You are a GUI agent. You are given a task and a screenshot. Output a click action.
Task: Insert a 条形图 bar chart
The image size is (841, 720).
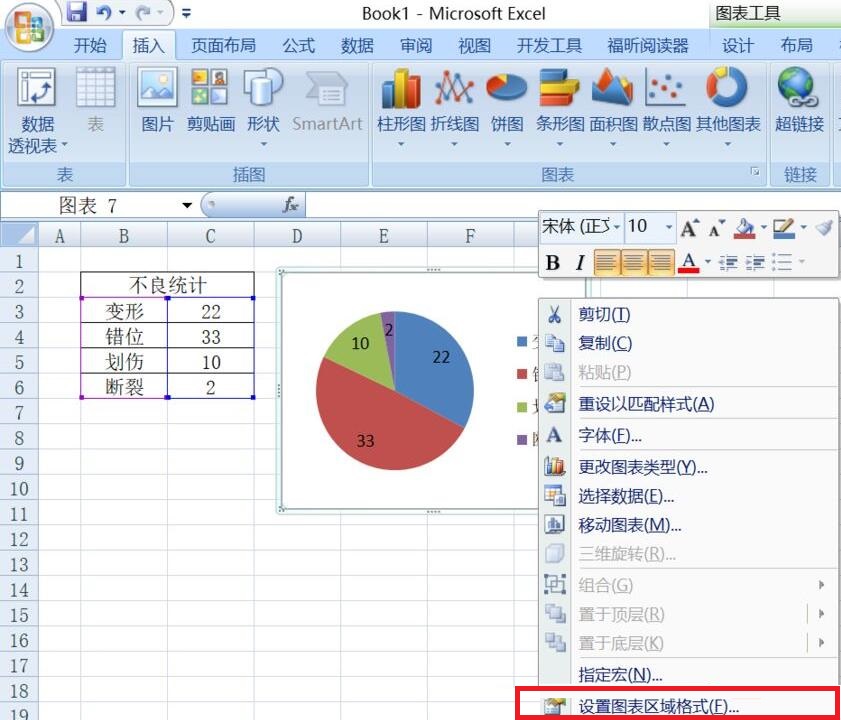[x=559, y=107]
